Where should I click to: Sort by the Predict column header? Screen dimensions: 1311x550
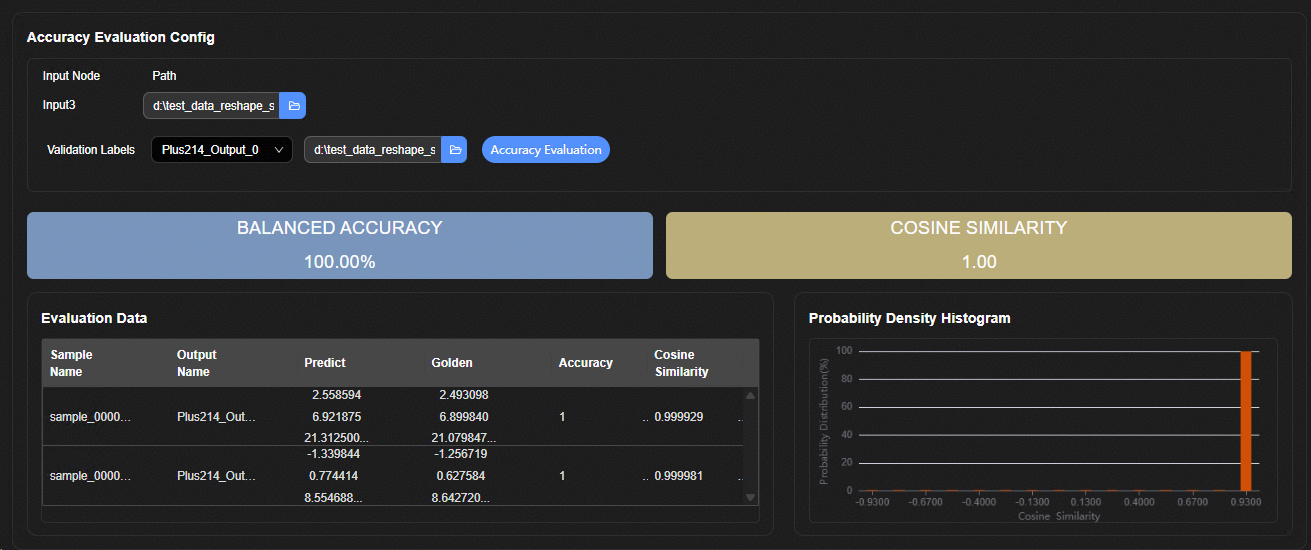point(325,363)
